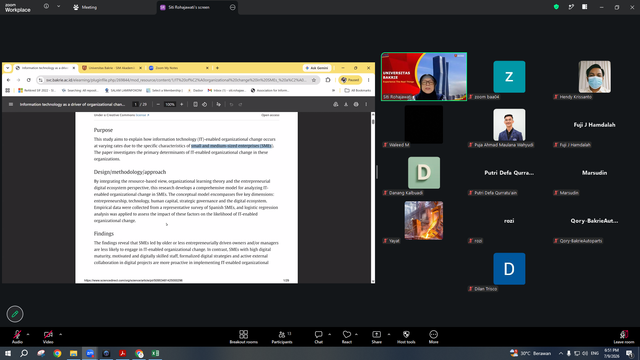640x360 pixels.
Task: Click the PDF viewer vertical scrollbar
Action: tap(373, 198)
